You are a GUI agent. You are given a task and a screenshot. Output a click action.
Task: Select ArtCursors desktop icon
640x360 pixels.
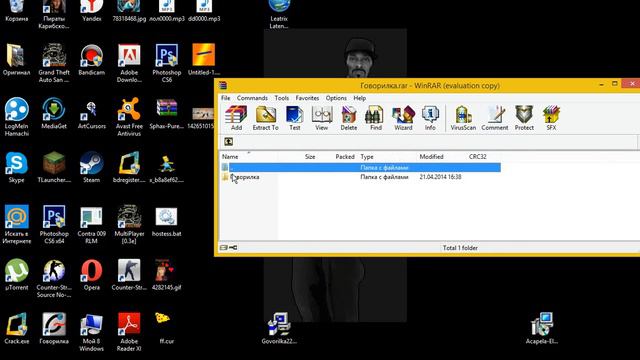click(x=91, y=113)
